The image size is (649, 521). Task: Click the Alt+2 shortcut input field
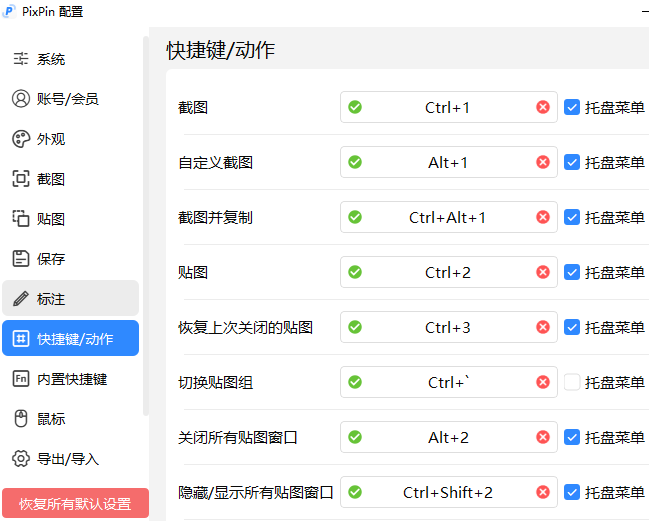click(448, 437)
